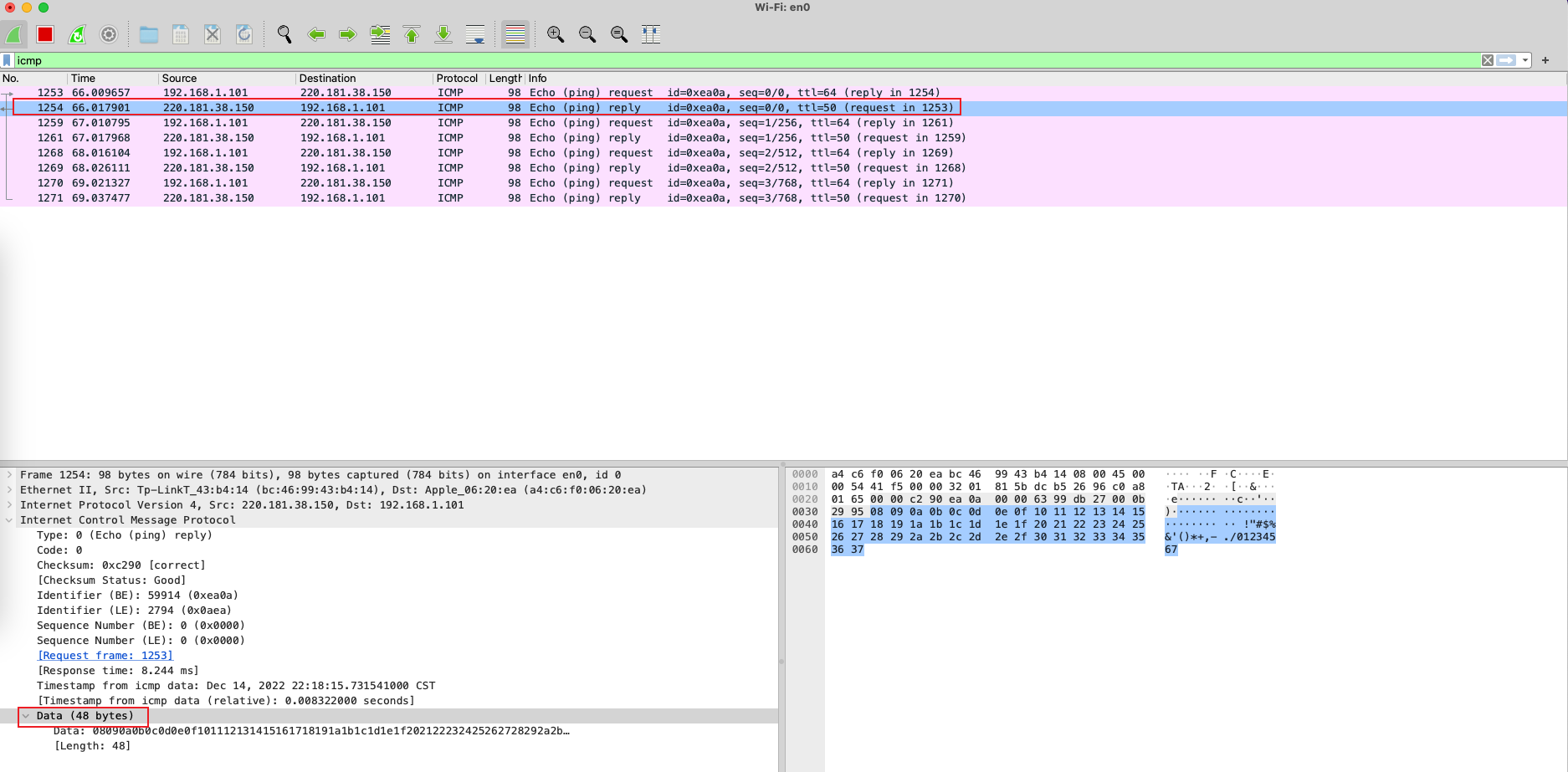Sort packets by Time column

click(113, 78)
